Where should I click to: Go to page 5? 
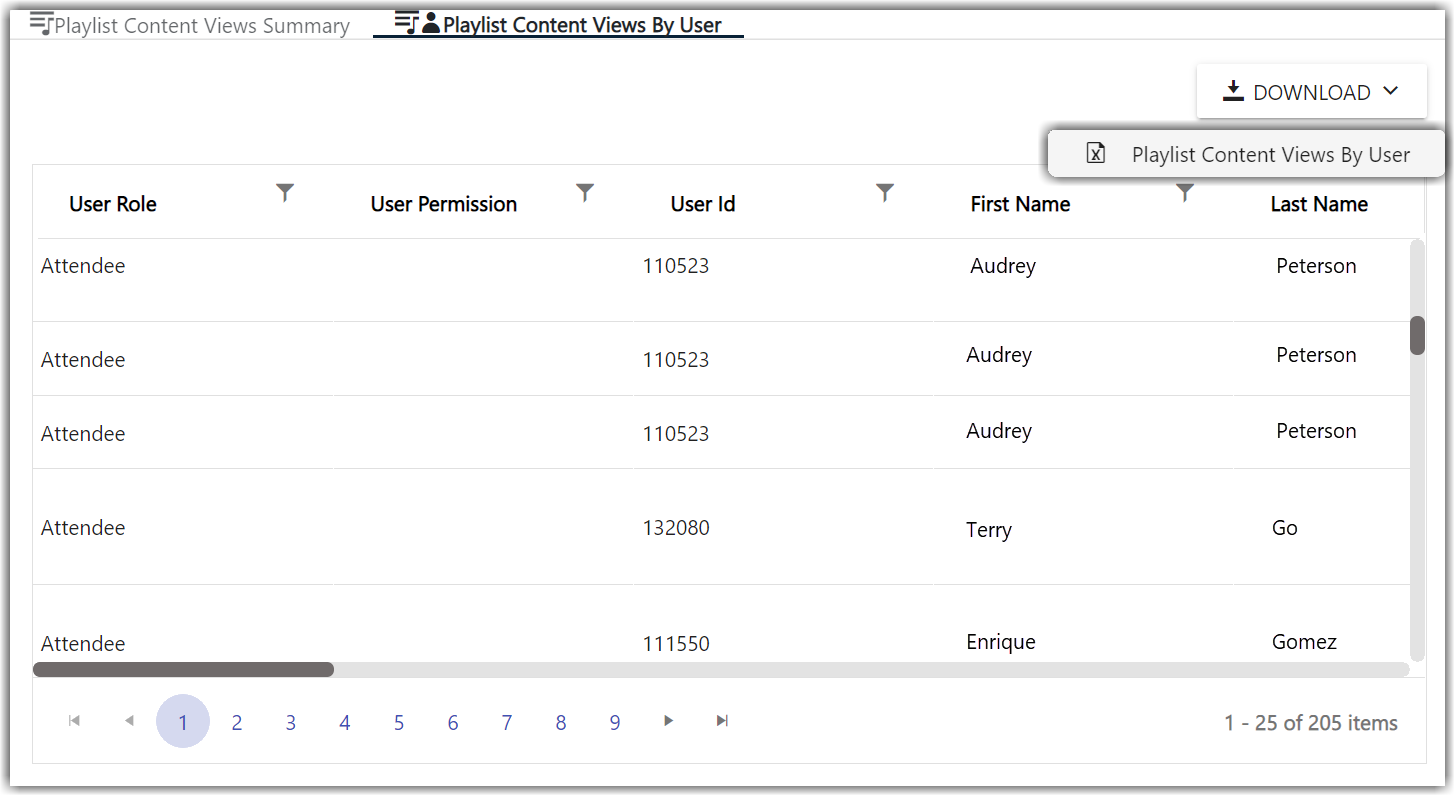(399, 722)
